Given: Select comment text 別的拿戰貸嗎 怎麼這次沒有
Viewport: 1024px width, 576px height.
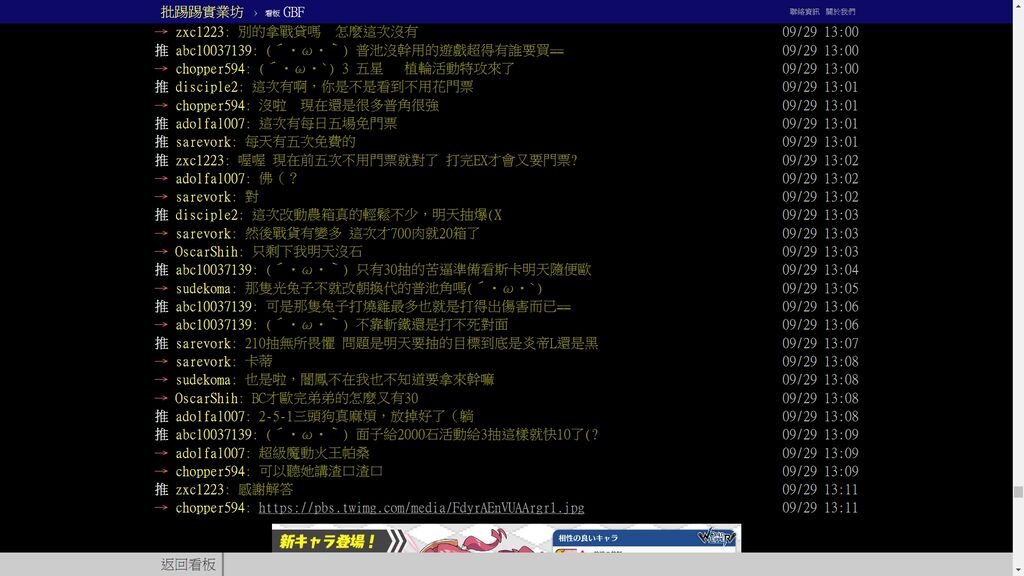Looking at the screenshot, I should click(328, 31).
